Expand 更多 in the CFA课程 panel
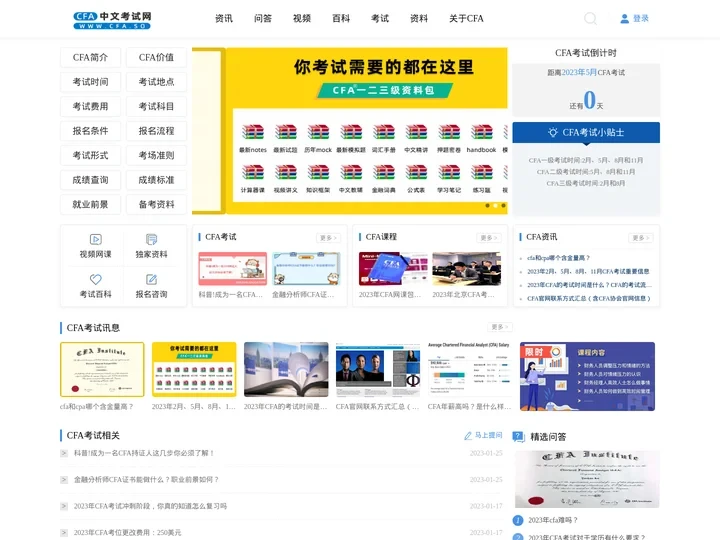This screenshot has width=720, height=540. 489,238
